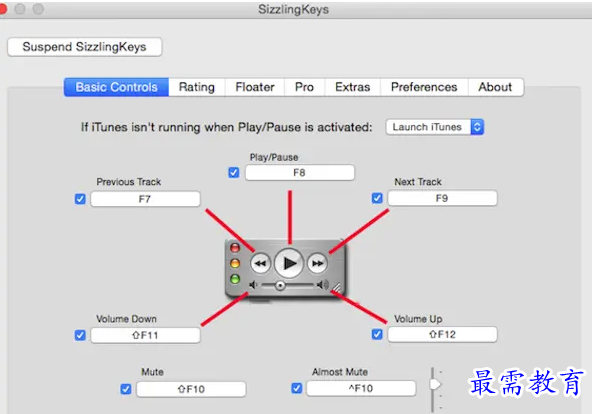
Task: Edit the Volume Down ⇧F11 shortcut field
Action: pyautogui.click(x=145, y=335)
